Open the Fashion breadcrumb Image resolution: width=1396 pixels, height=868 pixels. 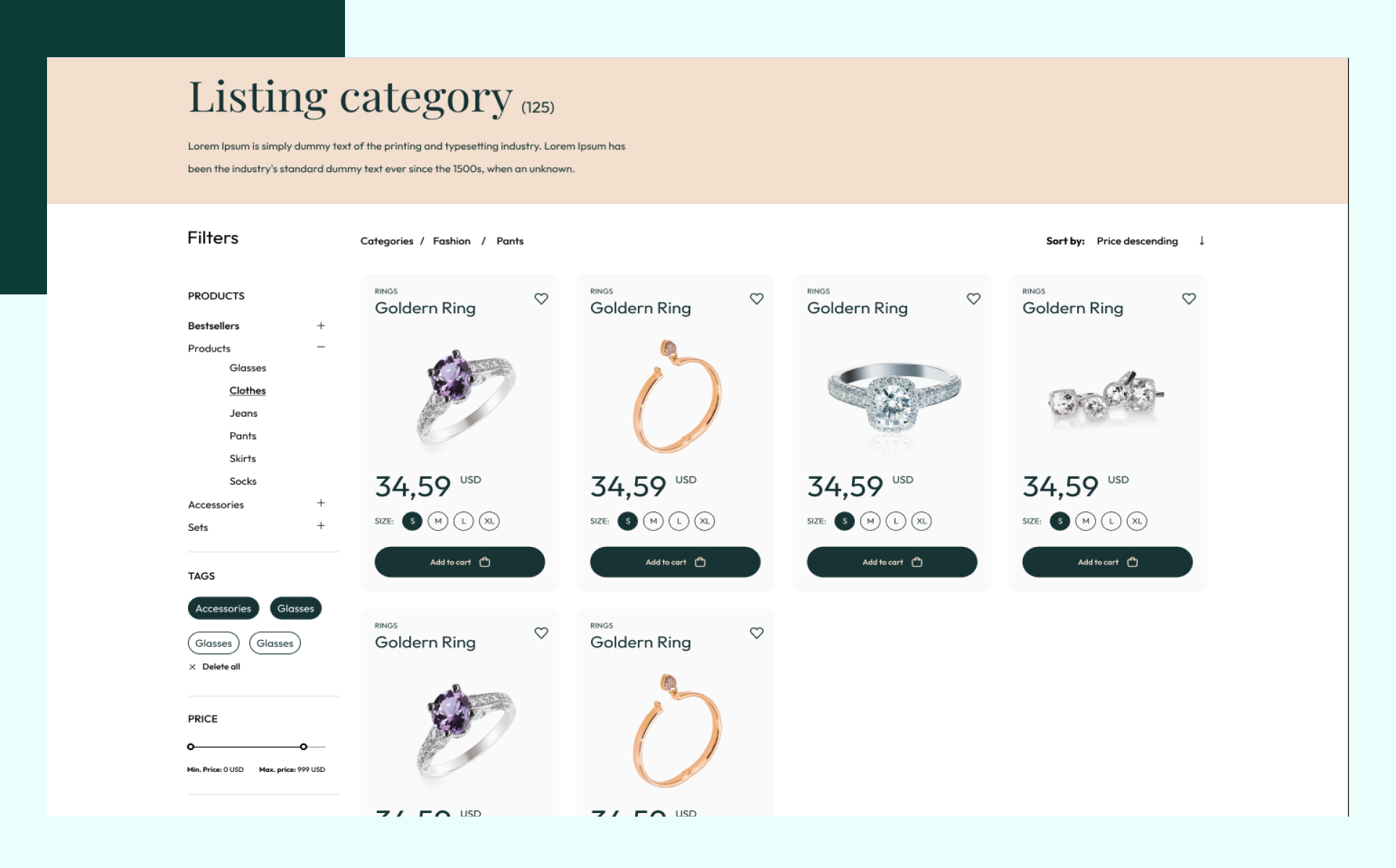[451, 241]
